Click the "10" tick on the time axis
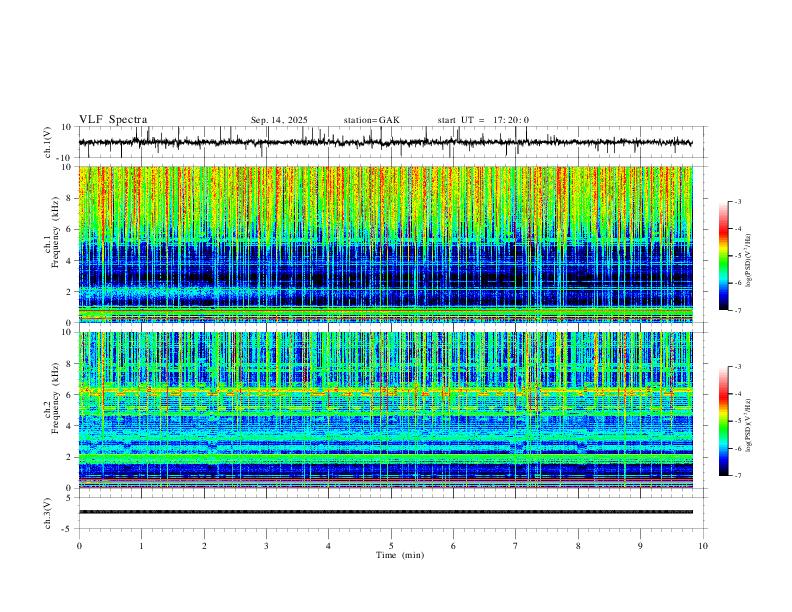792x612 pixels. [703, 546]
